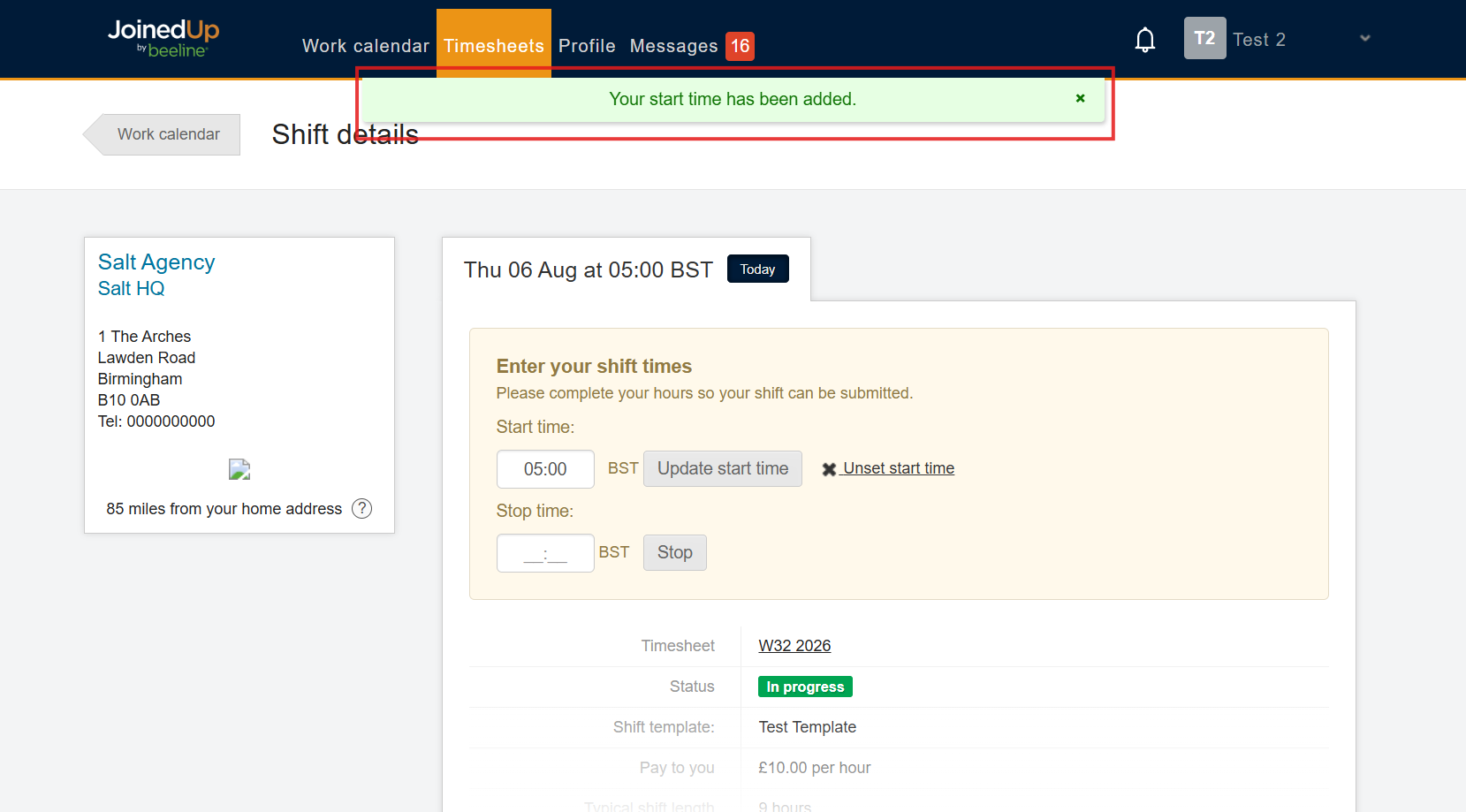The image size is (1466, 812).
Task: Dismiss the start time added notification
Action: (1080, 98)
